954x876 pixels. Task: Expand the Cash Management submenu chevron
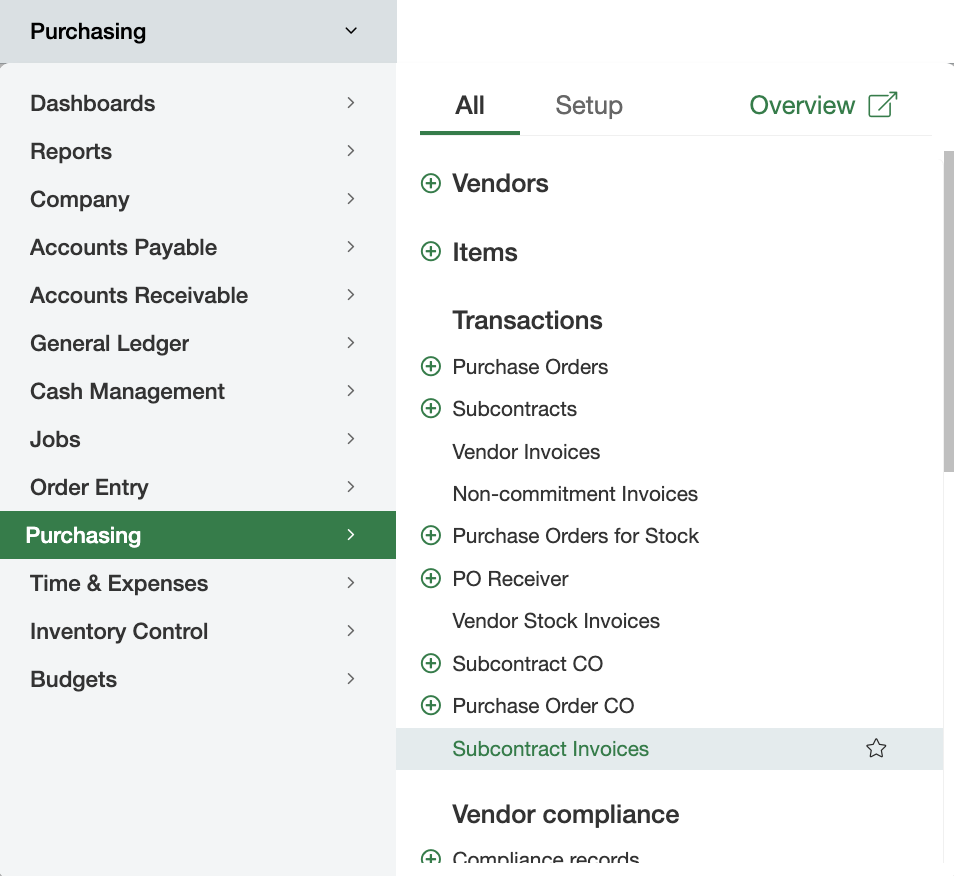(350, 391)
